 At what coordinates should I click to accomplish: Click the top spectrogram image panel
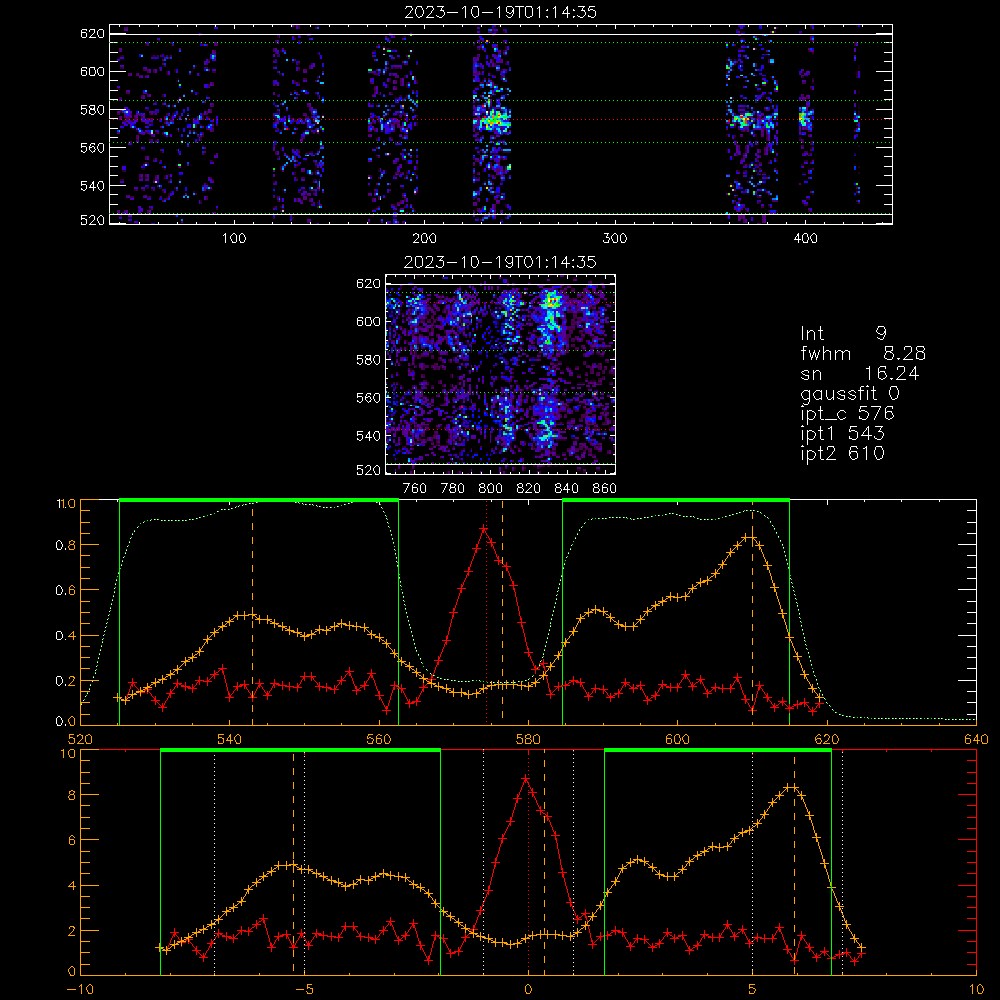click(x=501, y=124)
